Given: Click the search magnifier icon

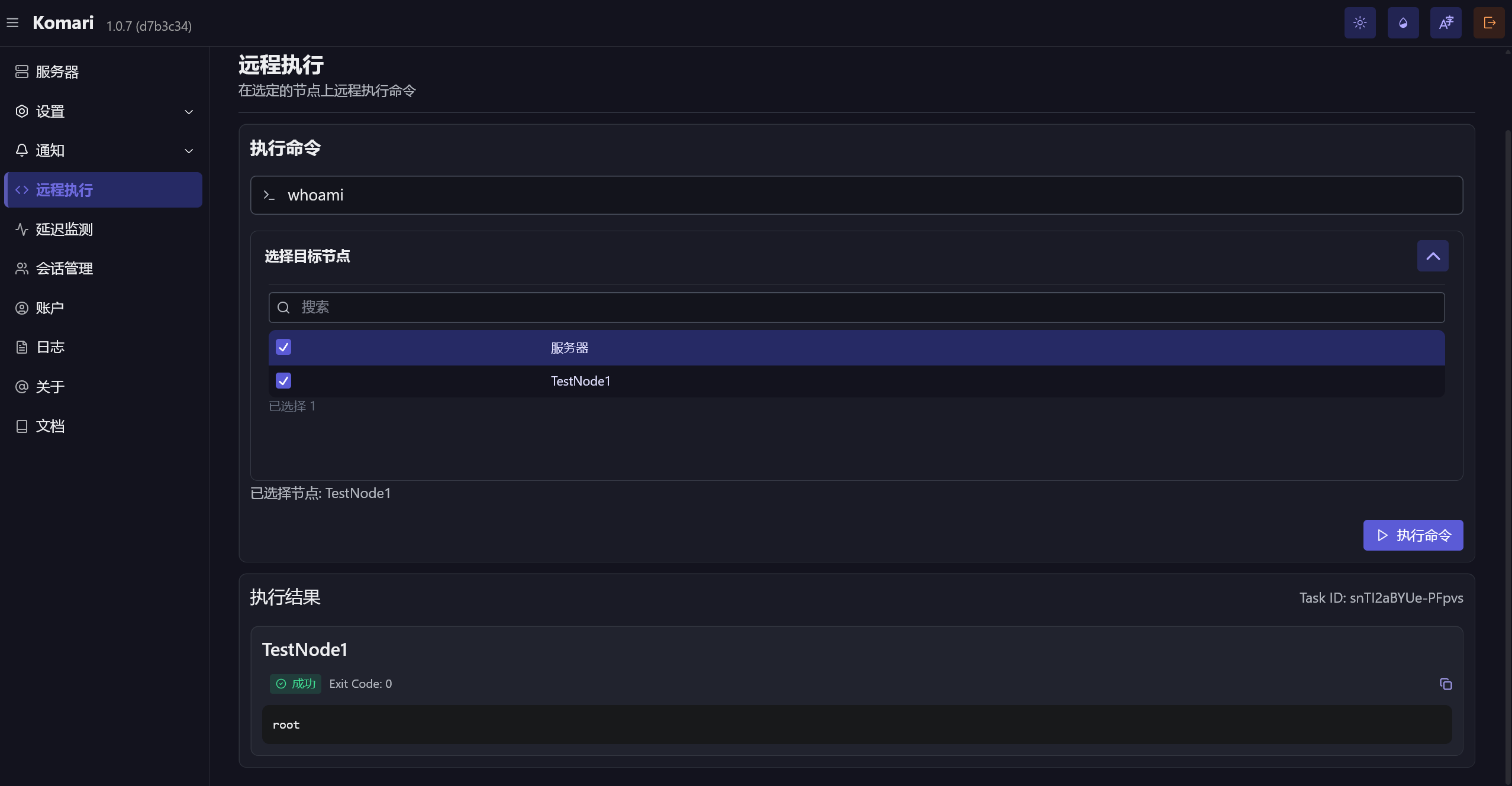Looking at the screenshot, I should pyautogui.click(x=283, y=308).
